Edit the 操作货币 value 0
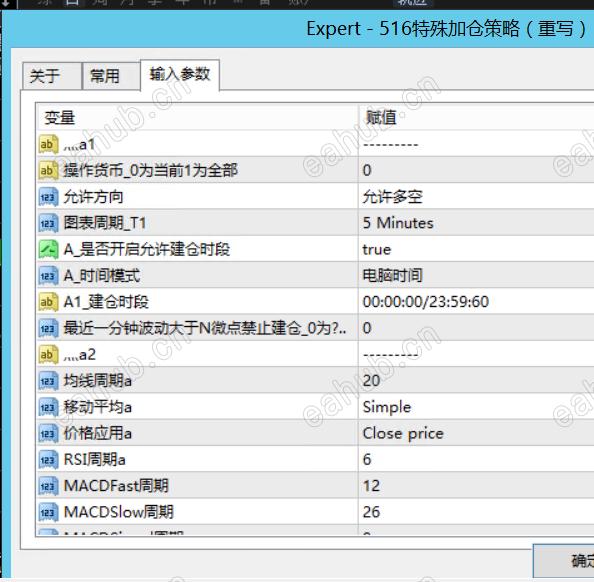The height and width of the screenshot is (582, 594). pyautogui.click(x=476, y=170)
